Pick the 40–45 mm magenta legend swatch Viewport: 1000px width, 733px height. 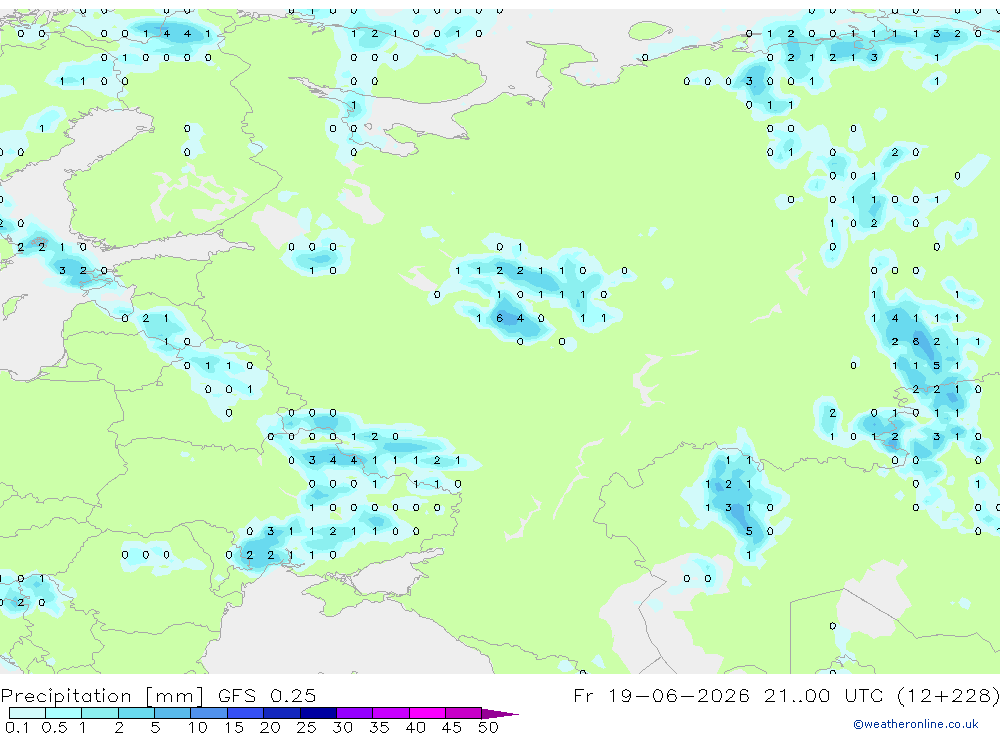click(427, 713)
